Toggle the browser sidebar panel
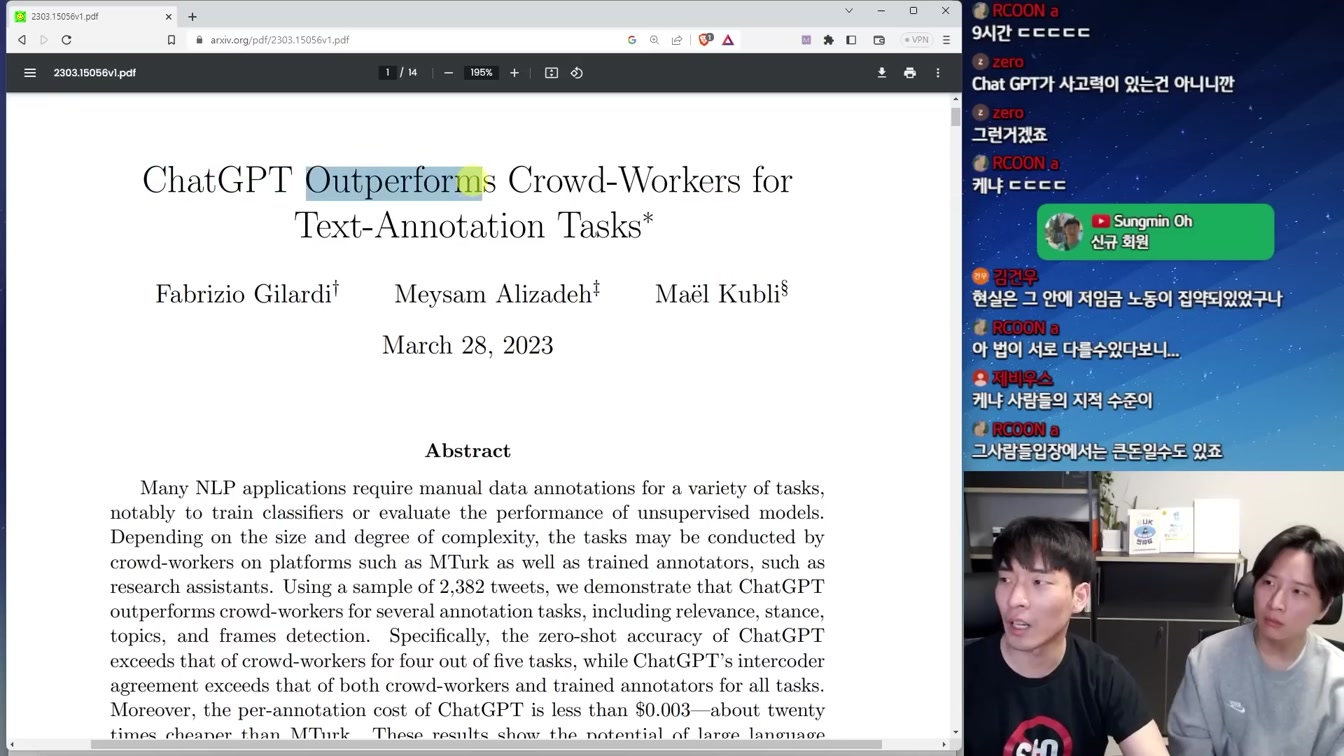Image resolution: width=1344 pixels, height=756 pixels. click(851, 40)
